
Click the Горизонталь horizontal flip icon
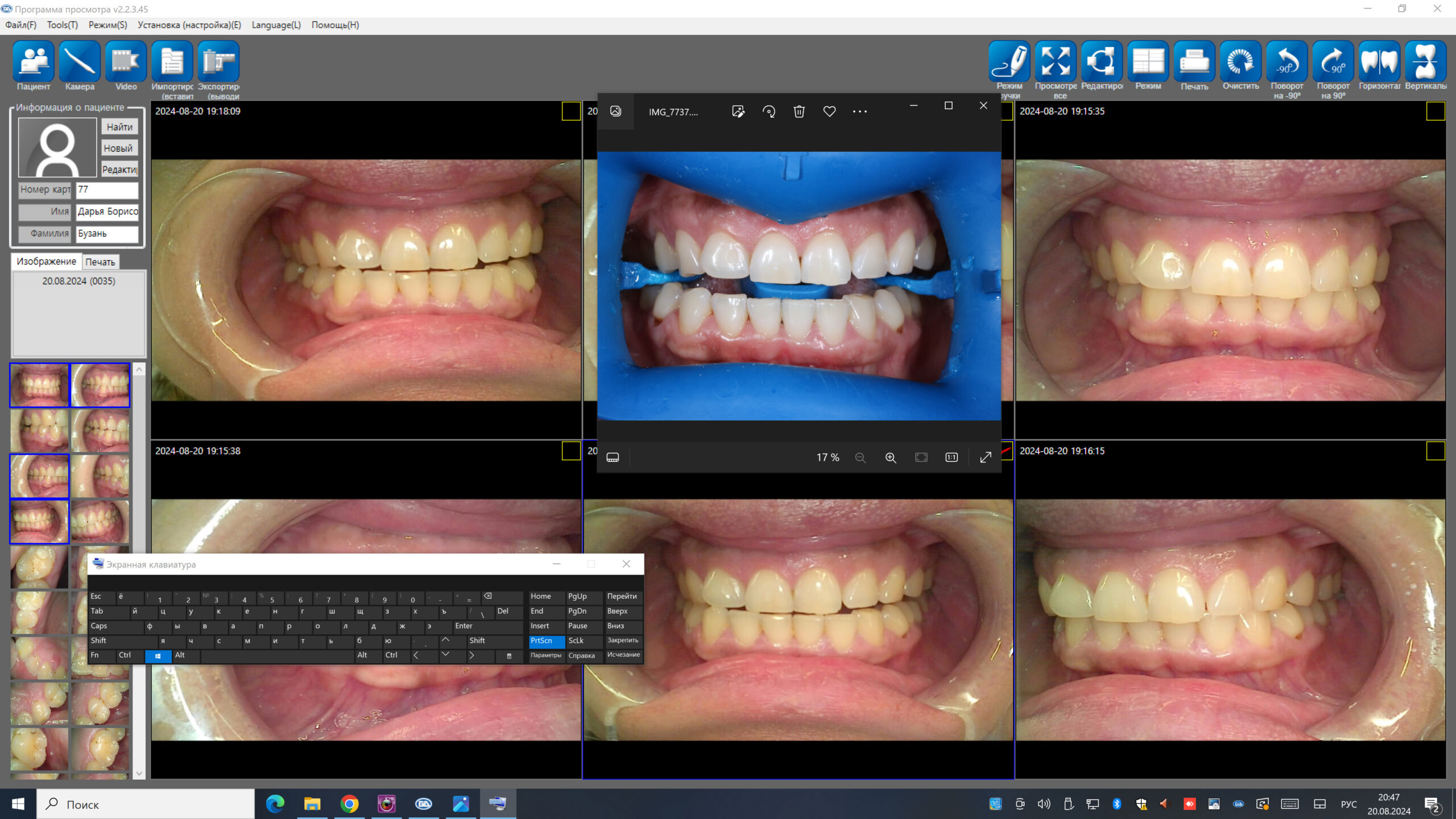click(x=1379, y=61)
